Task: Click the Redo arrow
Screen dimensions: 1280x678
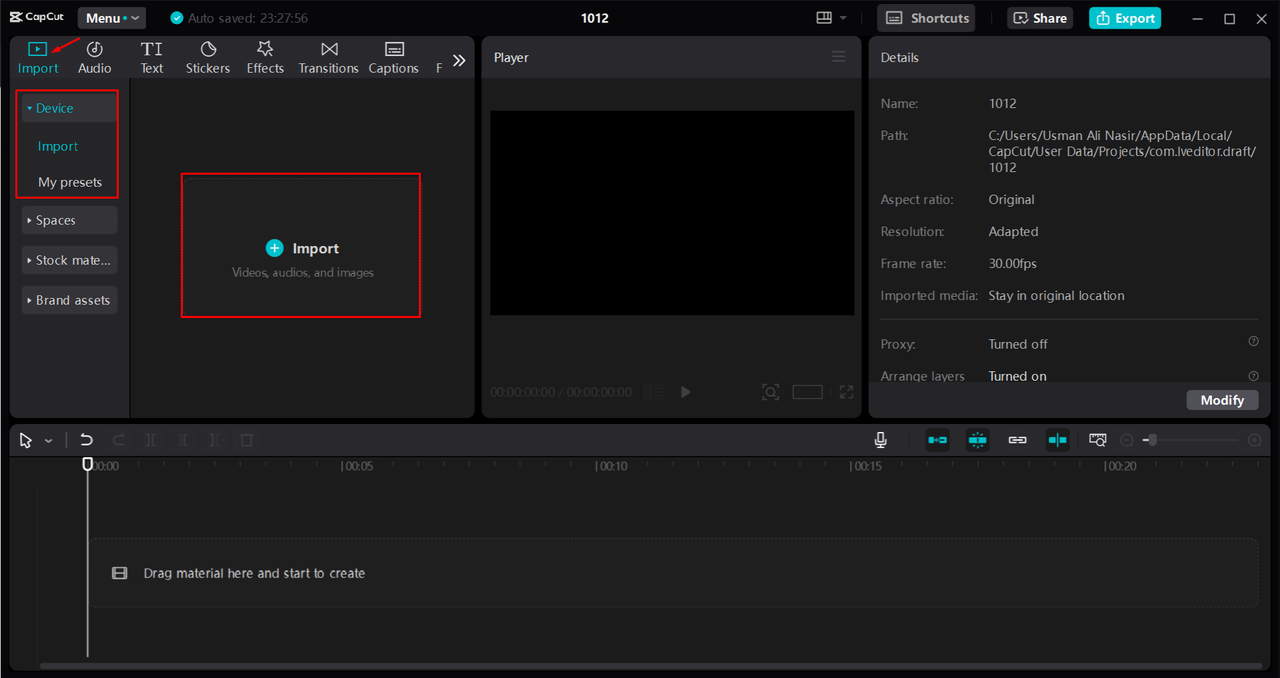Action: click(119, 440)
